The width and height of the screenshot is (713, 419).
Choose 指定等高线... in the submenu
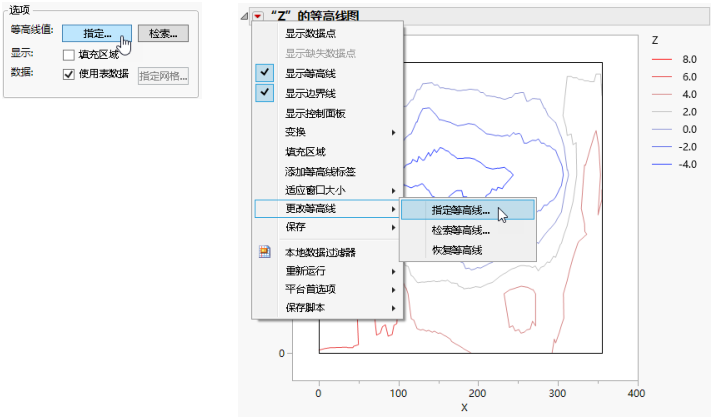[x=467, y=210]
